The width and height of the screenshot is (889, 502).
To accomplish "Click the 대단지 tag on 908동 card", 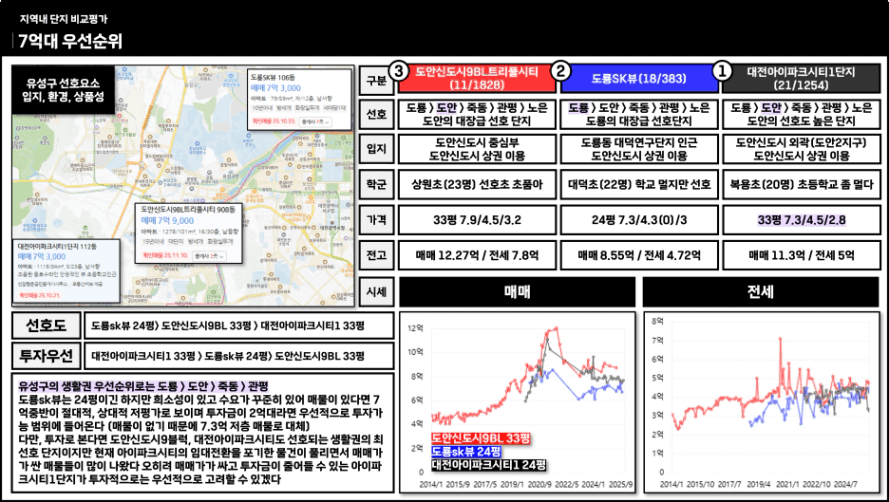I will click(176, 241).
